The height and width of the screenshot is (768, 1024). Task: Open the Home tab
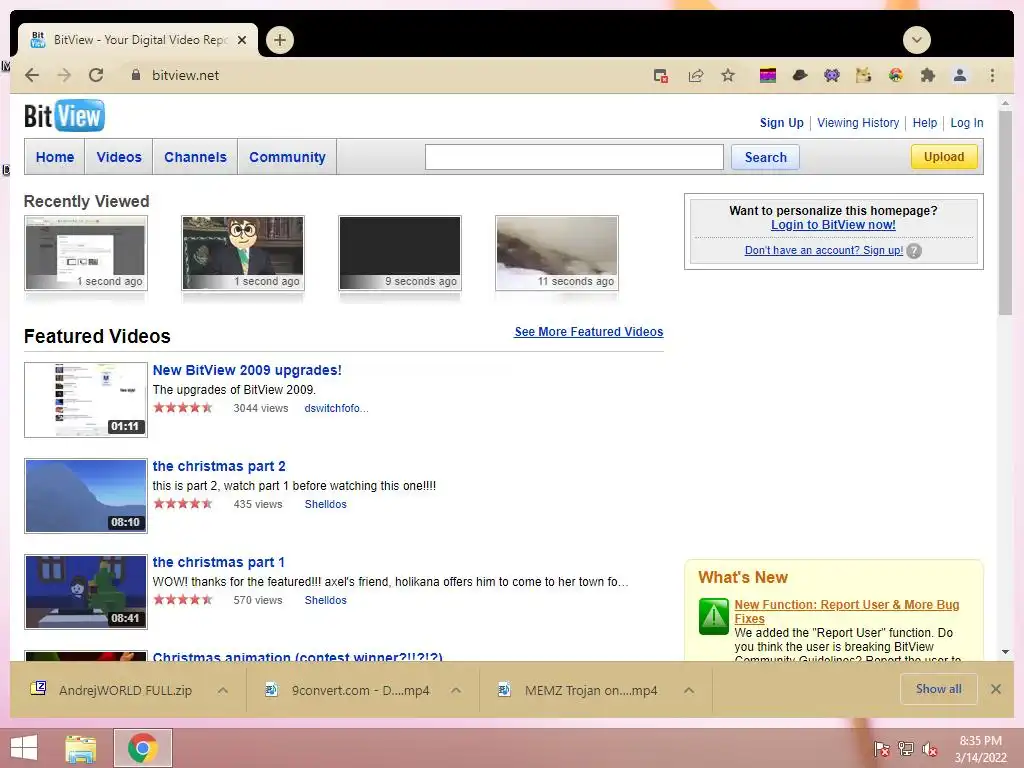click(55, 157)
